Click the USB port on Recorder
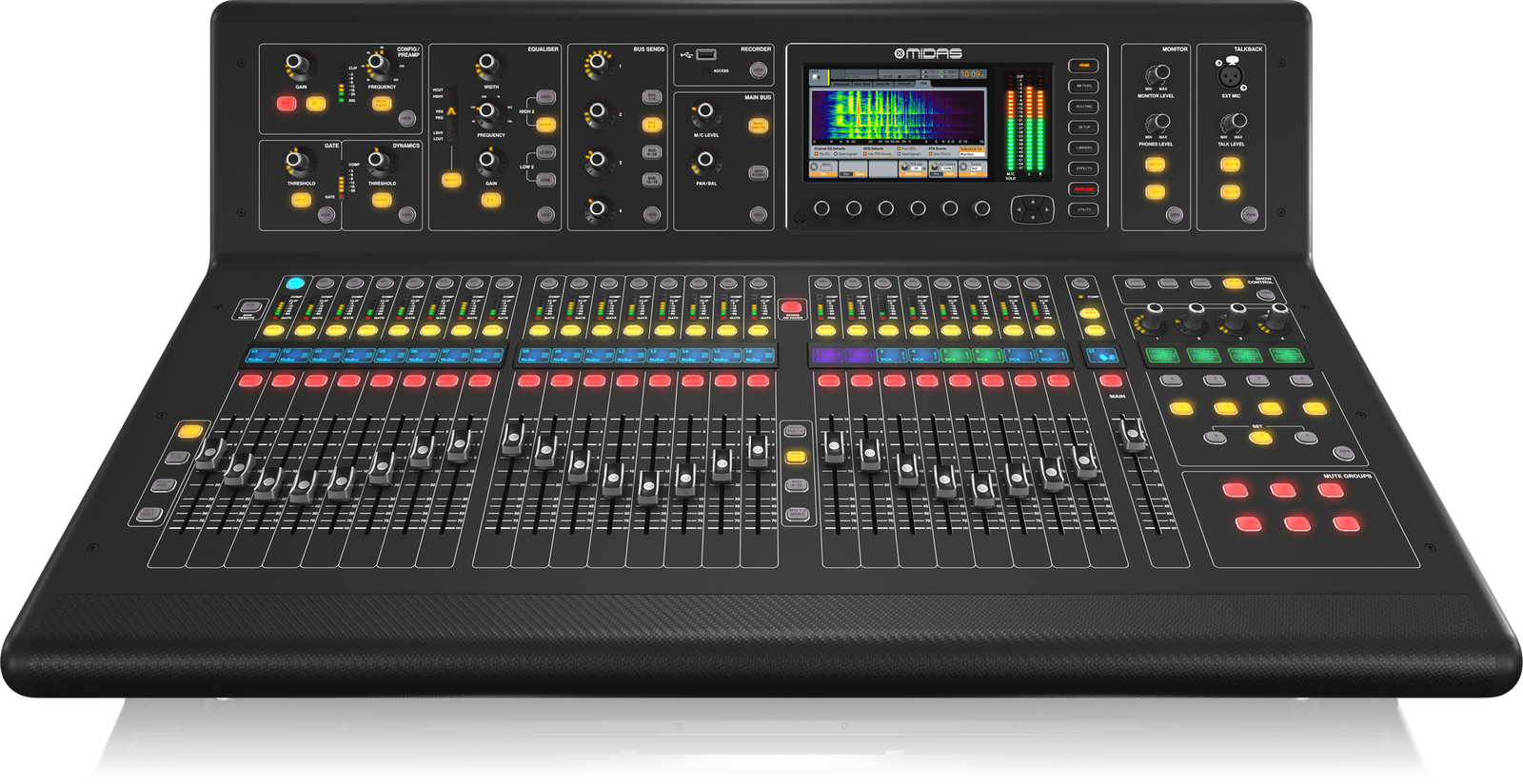This screenshot has width=1523, height=784. point(705,54)
